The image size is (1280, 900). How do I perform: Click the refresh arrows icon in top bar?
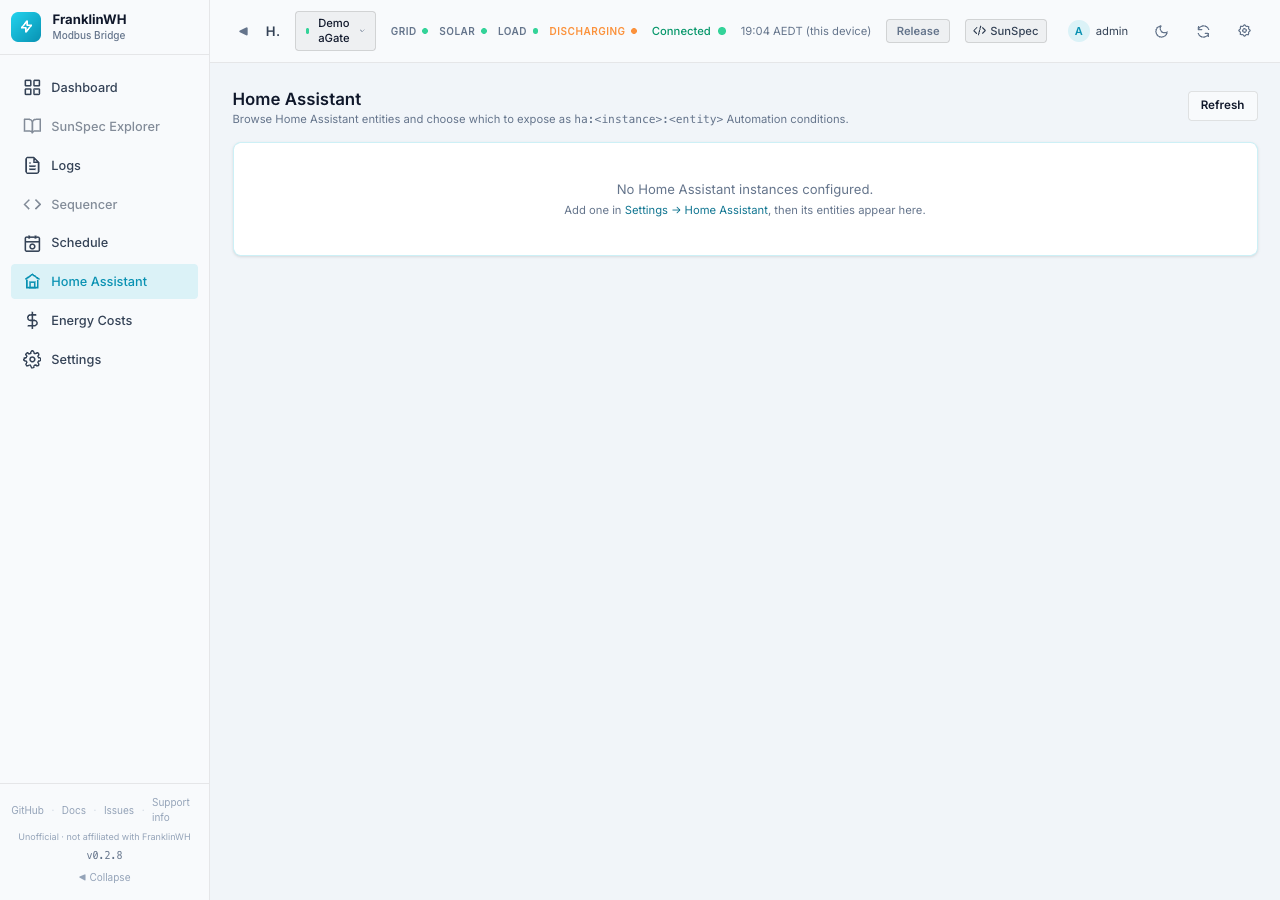coord(1203,31)
